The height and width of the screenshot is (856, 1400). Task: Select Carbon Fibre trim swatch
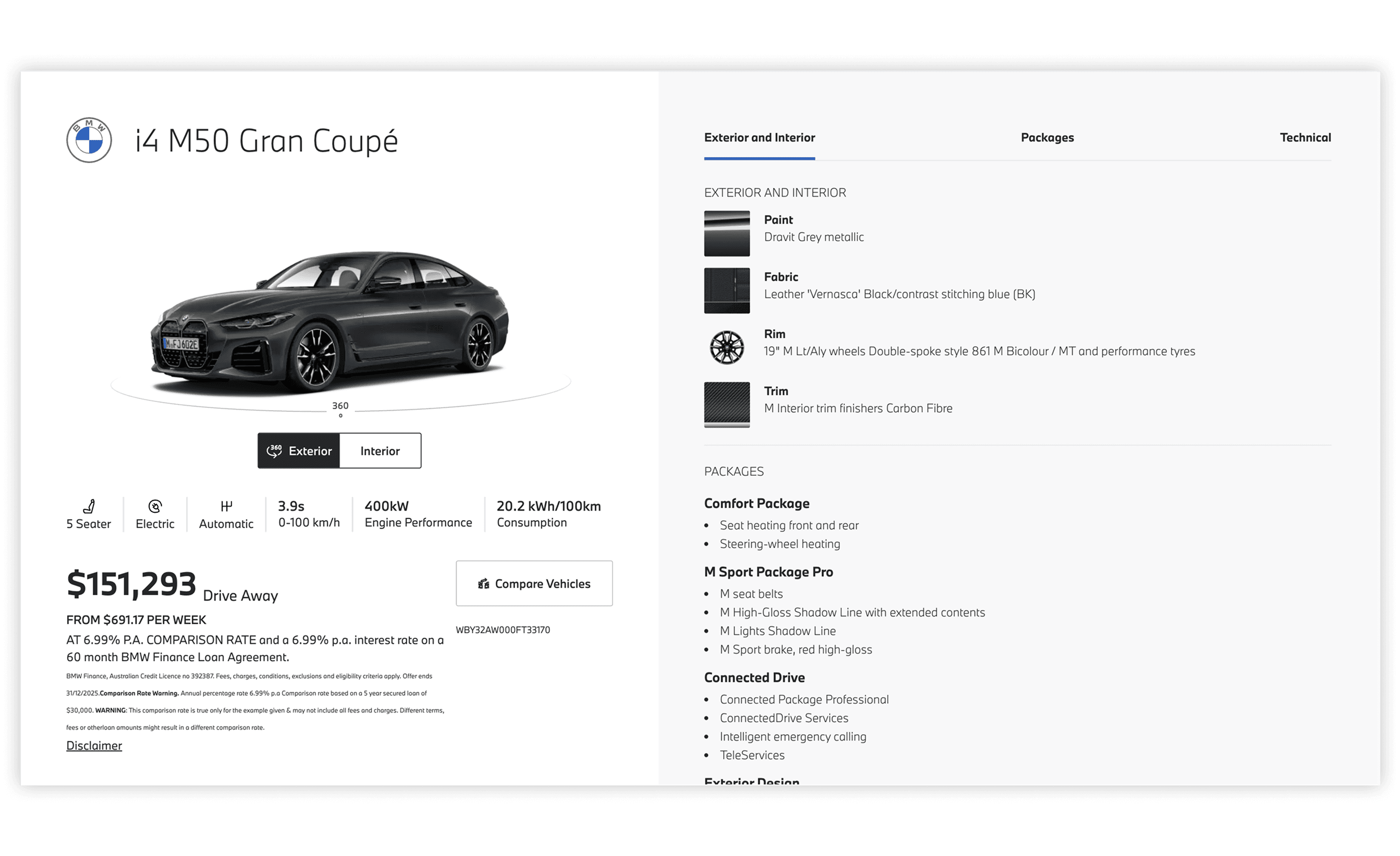click(x=727, y=405)
